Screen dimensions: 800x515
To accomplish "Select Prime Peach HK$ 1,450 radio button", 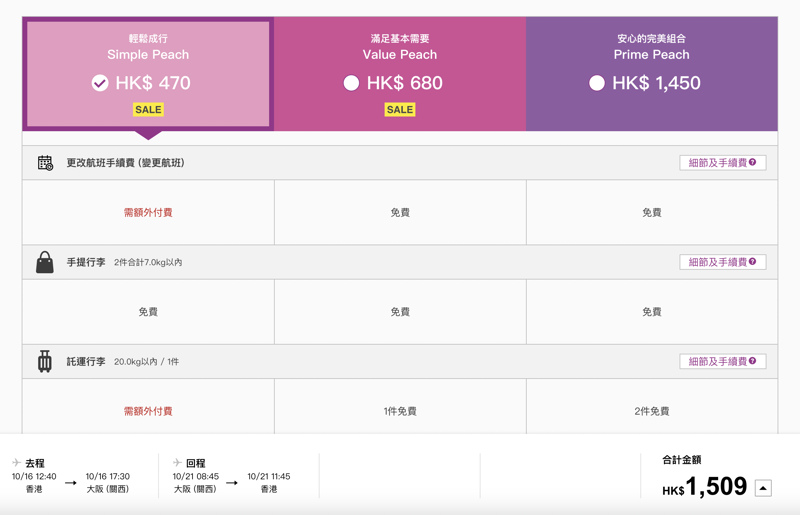I will pos(596,83).
